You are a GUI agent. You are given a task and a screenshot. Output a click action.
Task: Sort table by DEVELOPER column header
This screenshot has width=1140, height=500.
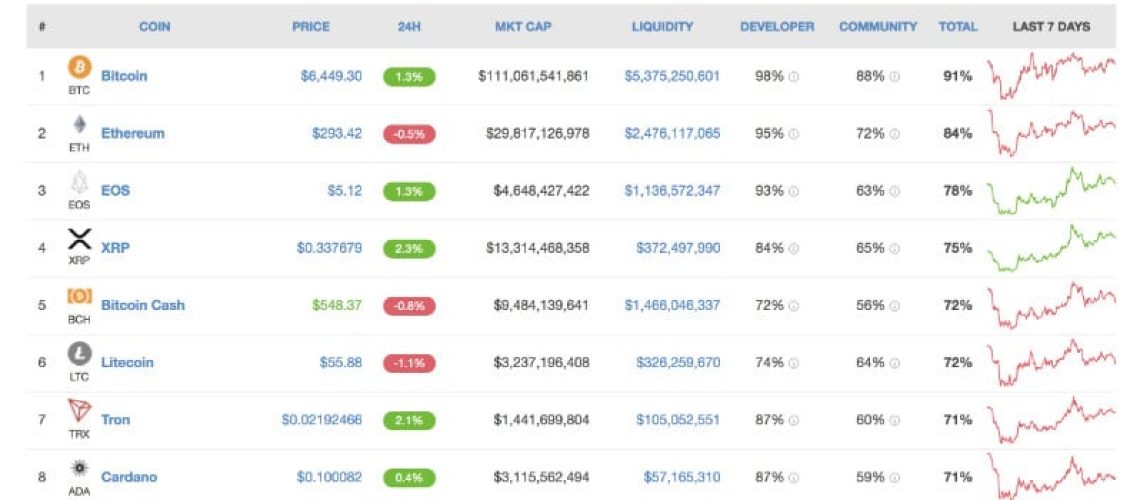(x=777, y=27)
